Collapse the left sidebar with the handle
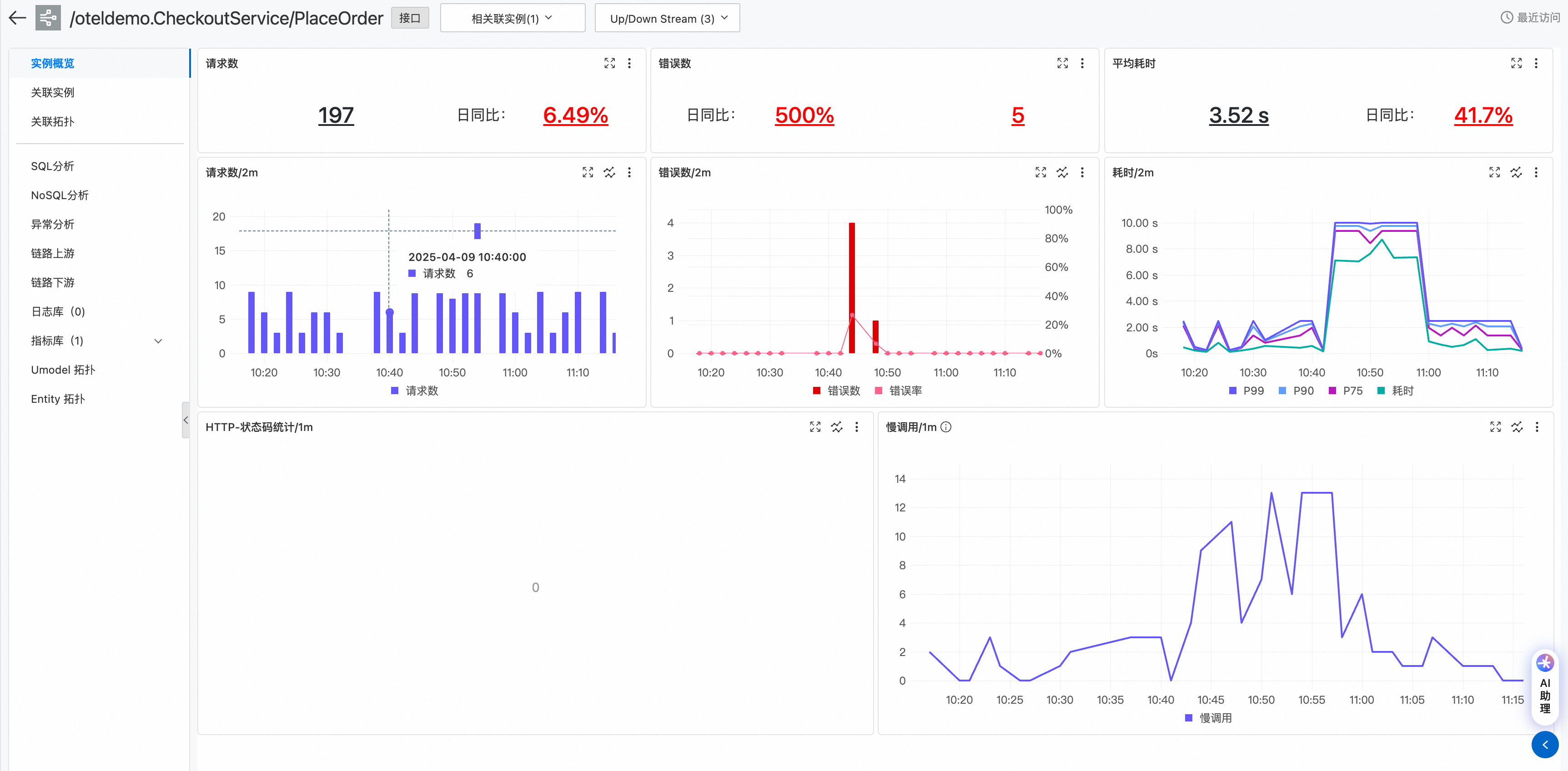1568x771 pixels. (186, 420)
